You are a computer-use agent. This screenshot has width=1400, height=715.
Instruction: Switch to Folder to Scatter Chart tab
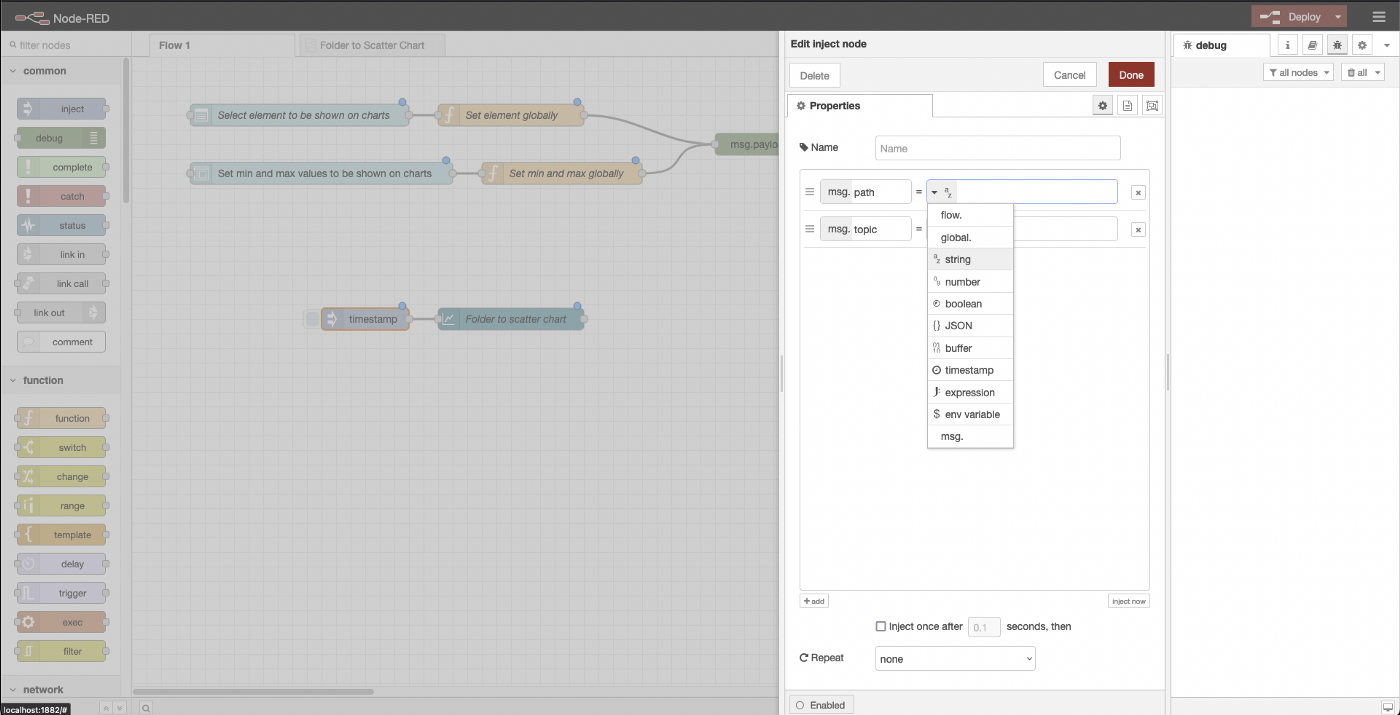pos(371,46)
